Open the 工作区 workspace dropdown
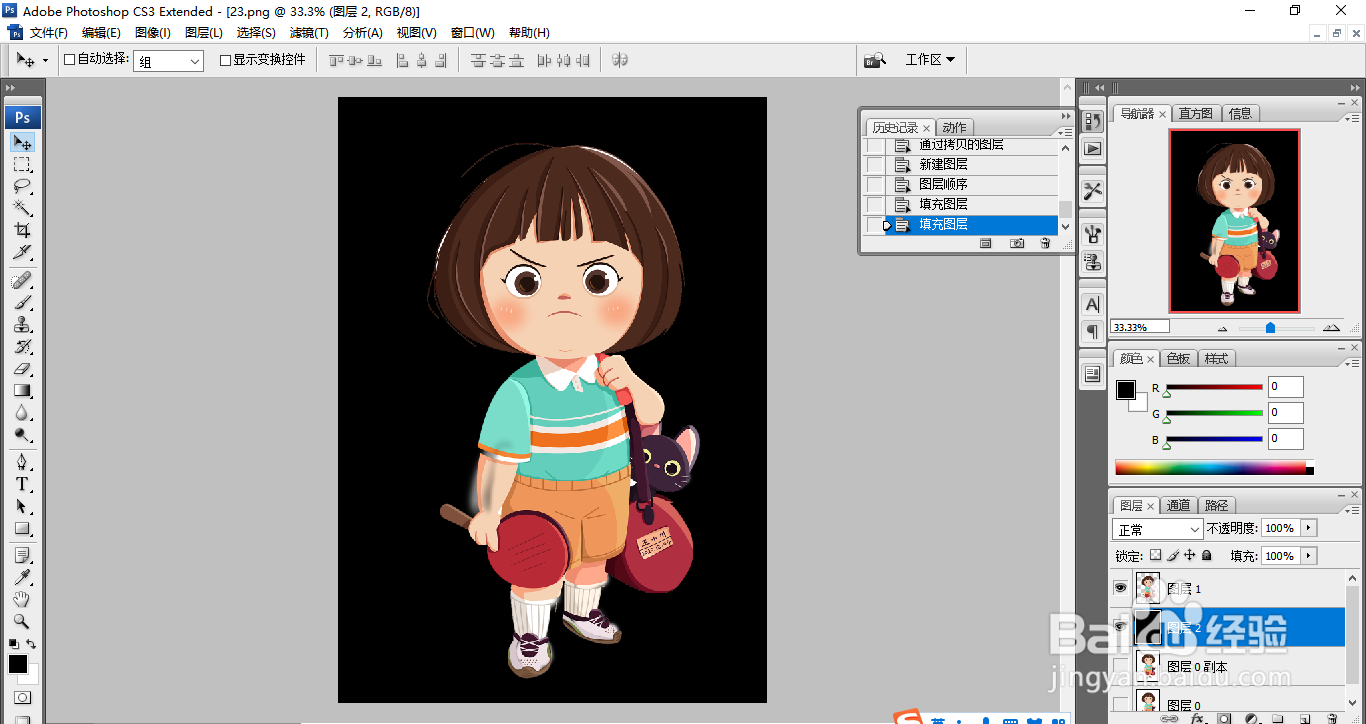The image size is (1366, 724). click(930, 60)
